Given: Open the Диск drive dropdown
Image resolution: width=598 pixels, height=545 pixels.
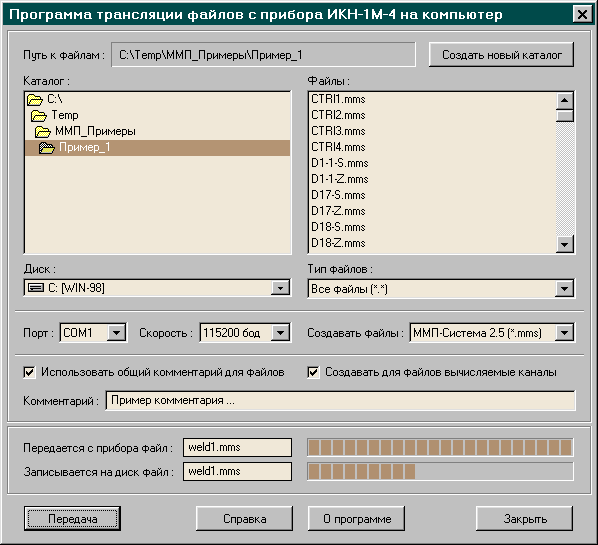Looking at the screenshot, I should click(x=280, y=288).
